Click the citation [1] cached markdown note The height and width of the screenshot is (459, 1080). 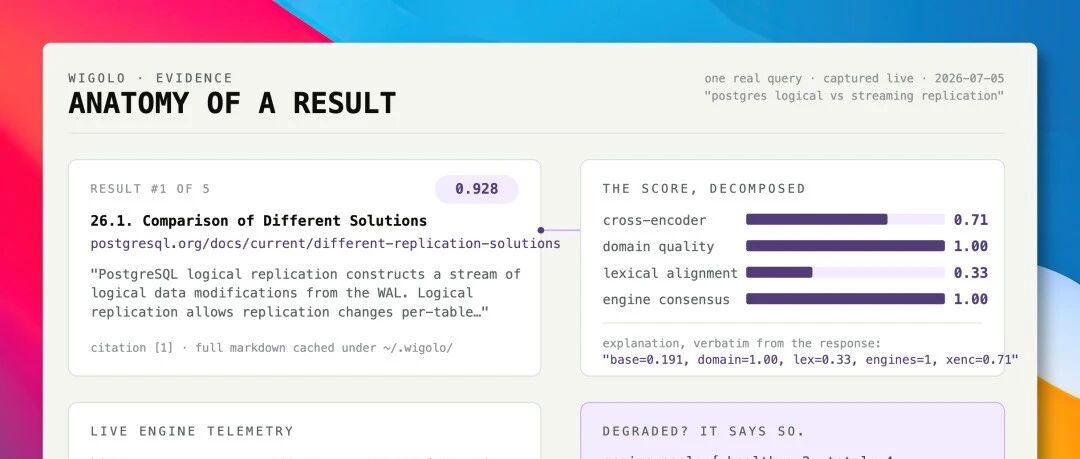click(271, 347)
